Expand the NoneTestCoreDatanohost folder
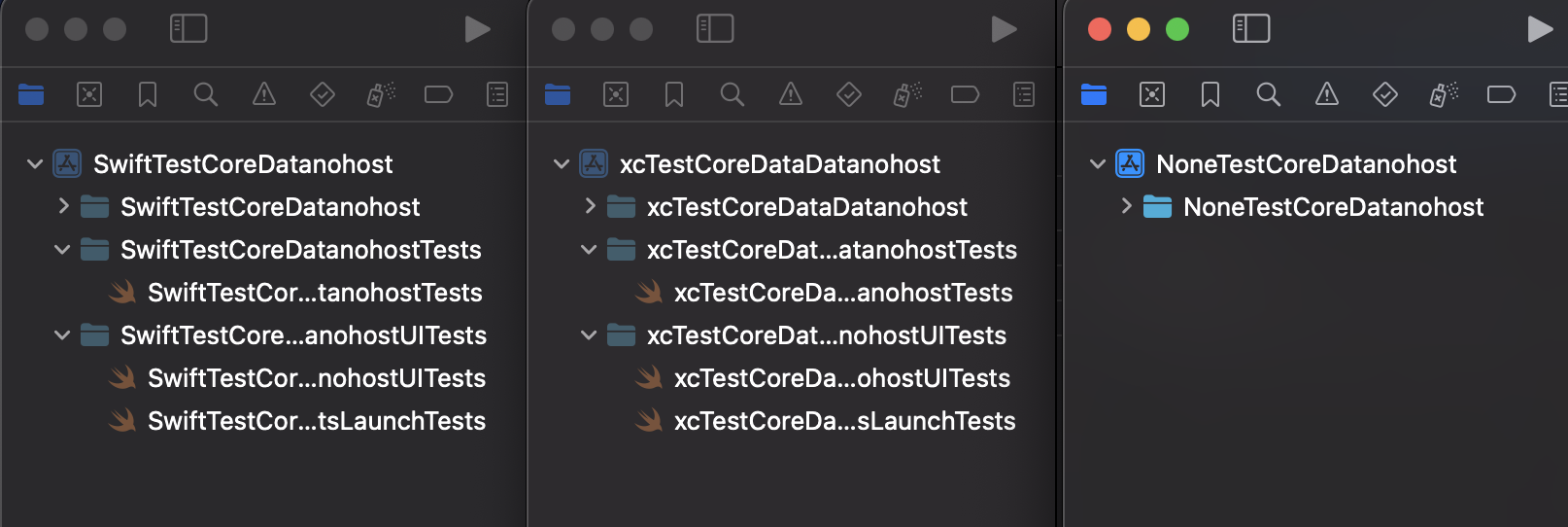1568x527 pixels. pos(1126,206)
